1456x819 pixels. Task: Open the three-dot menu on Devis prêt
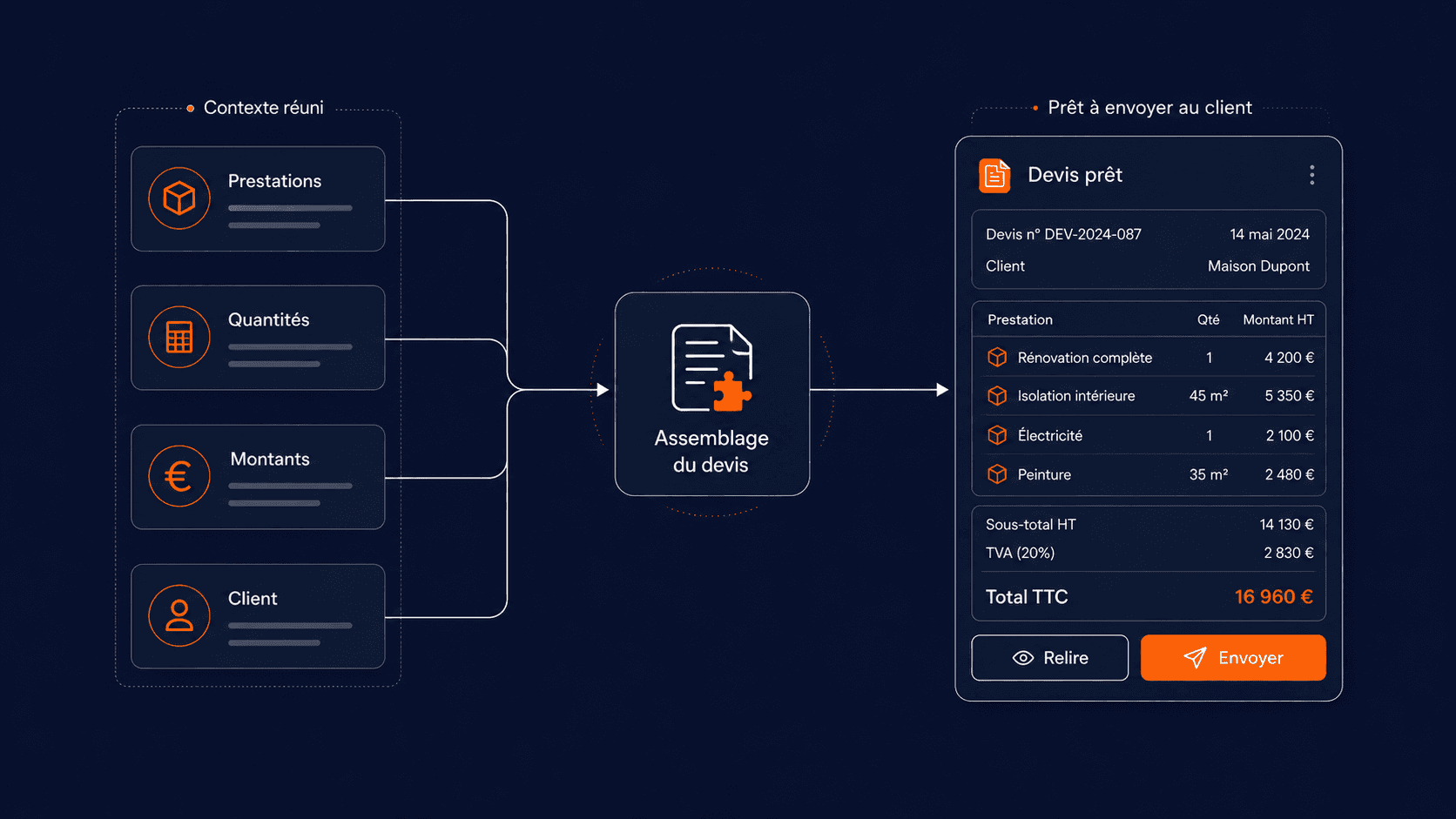pyautogui.click(x=1311, y=175)
